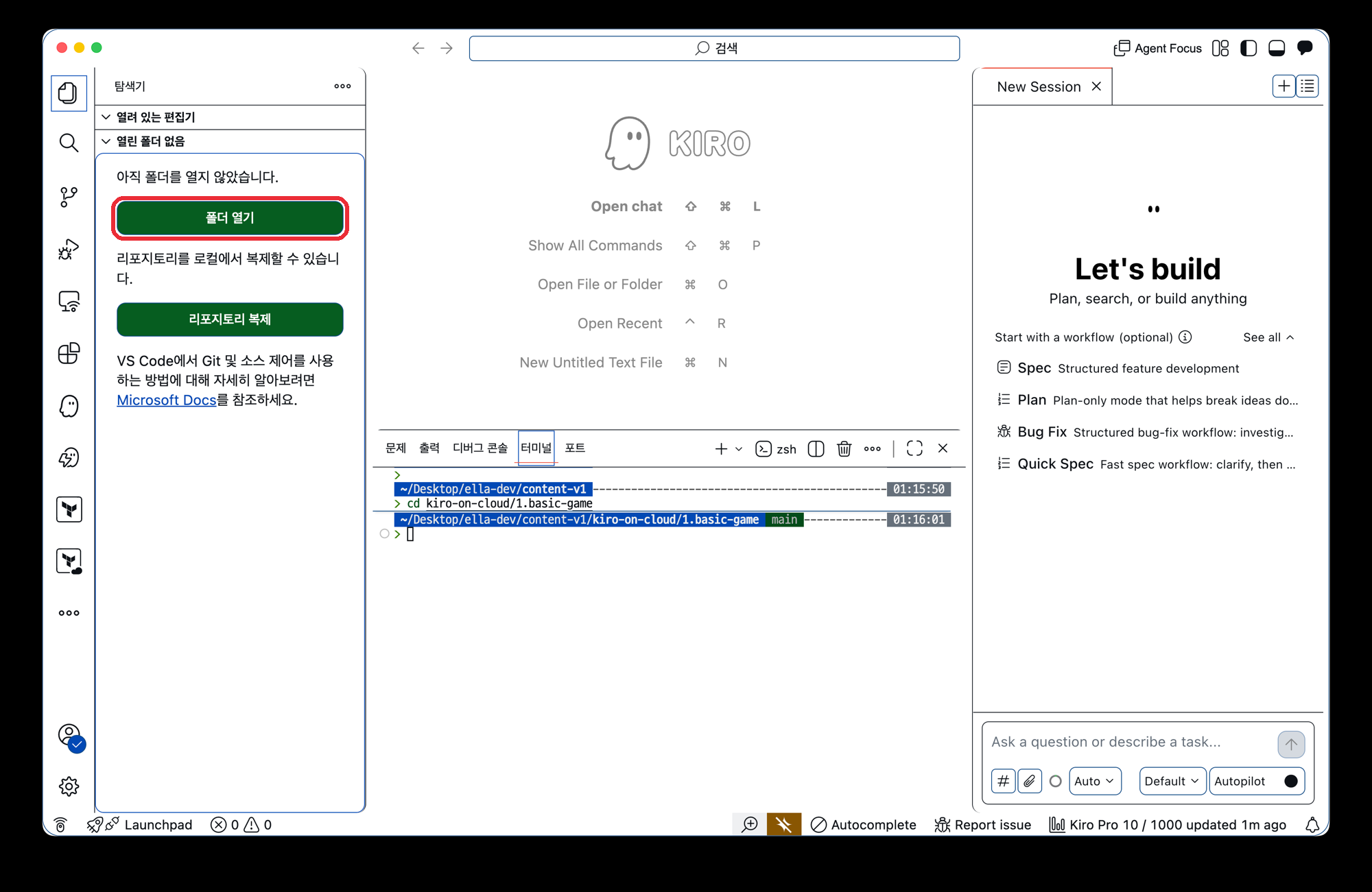
Task: Open the Terraform view in activity bar
Action: (69, 509)
